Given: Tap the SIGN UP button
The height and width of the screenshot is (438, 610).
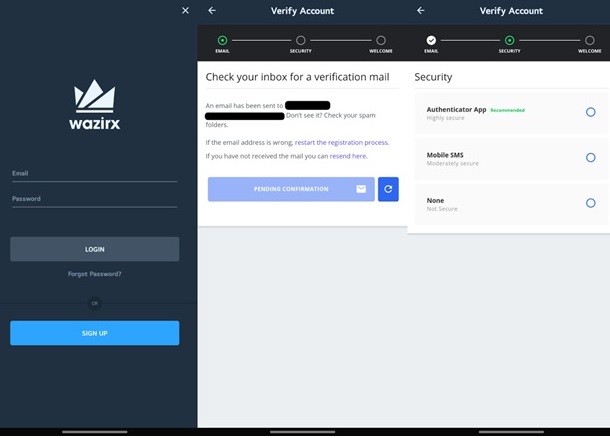Looking at the screenshot, I should pos(95,333).
